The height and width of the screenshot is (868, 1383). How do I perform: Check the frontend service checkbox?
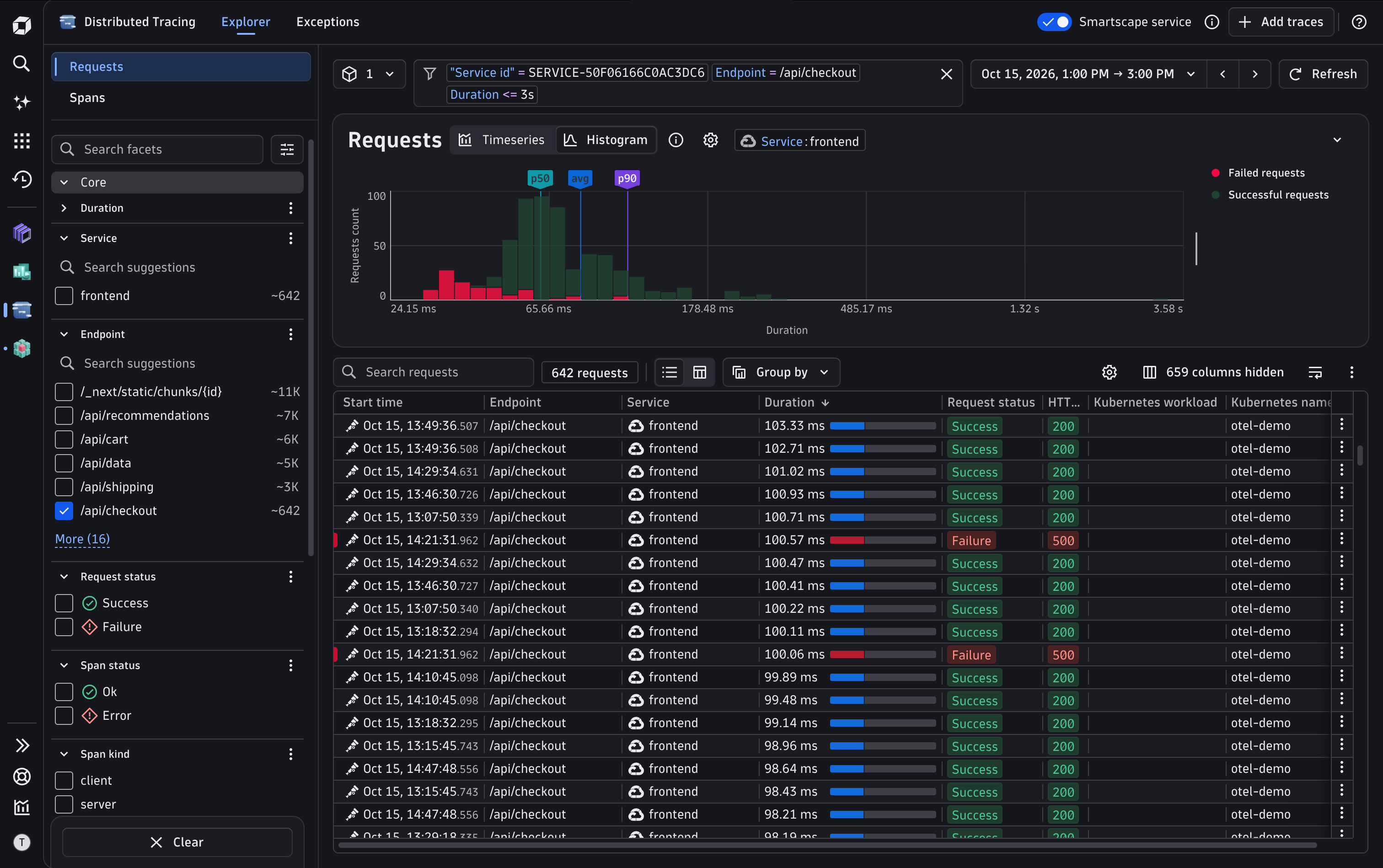tap(64, 295)
